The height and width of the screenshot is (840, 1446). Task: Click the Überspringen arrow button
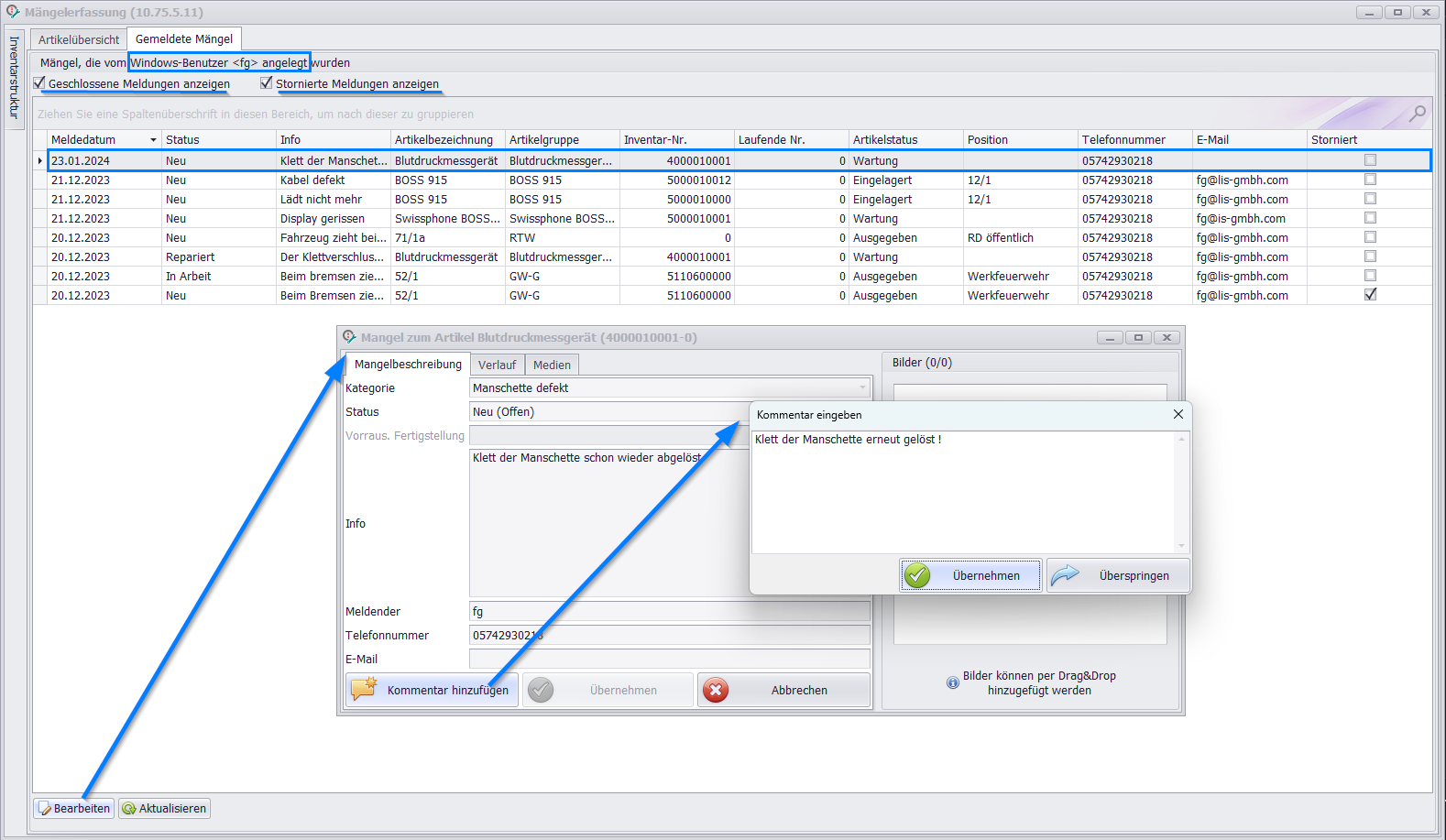pos(1118,575)
